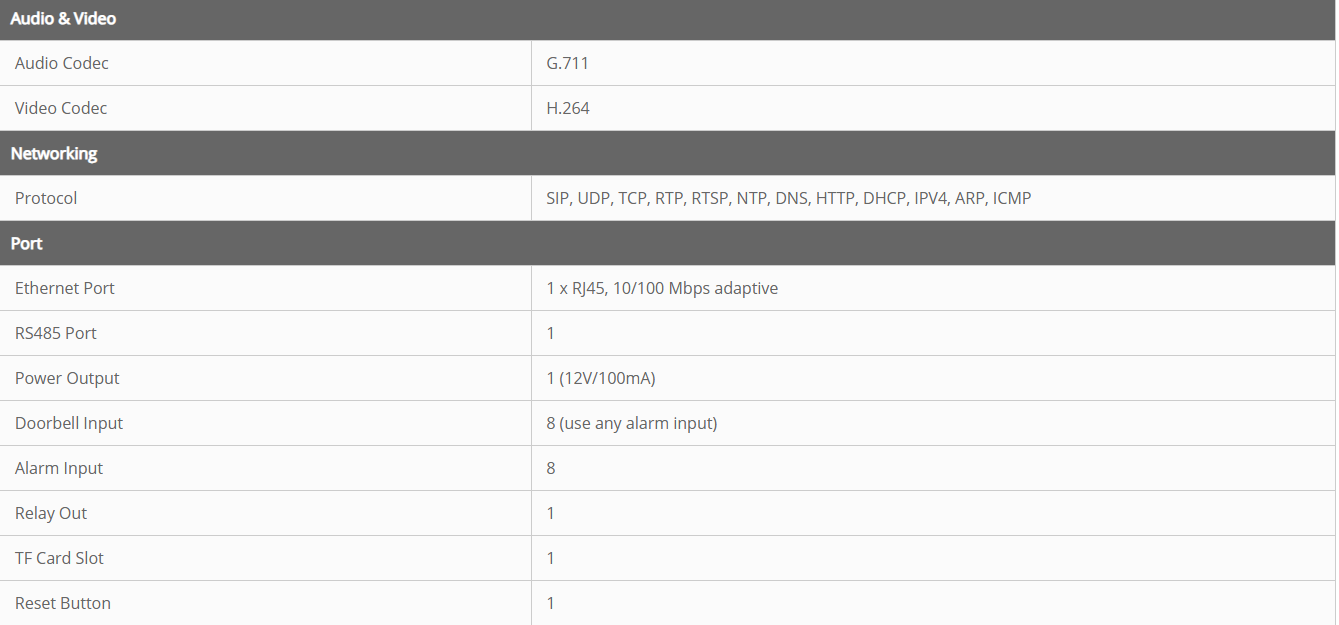This screenshot has width=1339, height=625.
Task: Select the Audio Codec row label
Action: click(62, 63)
